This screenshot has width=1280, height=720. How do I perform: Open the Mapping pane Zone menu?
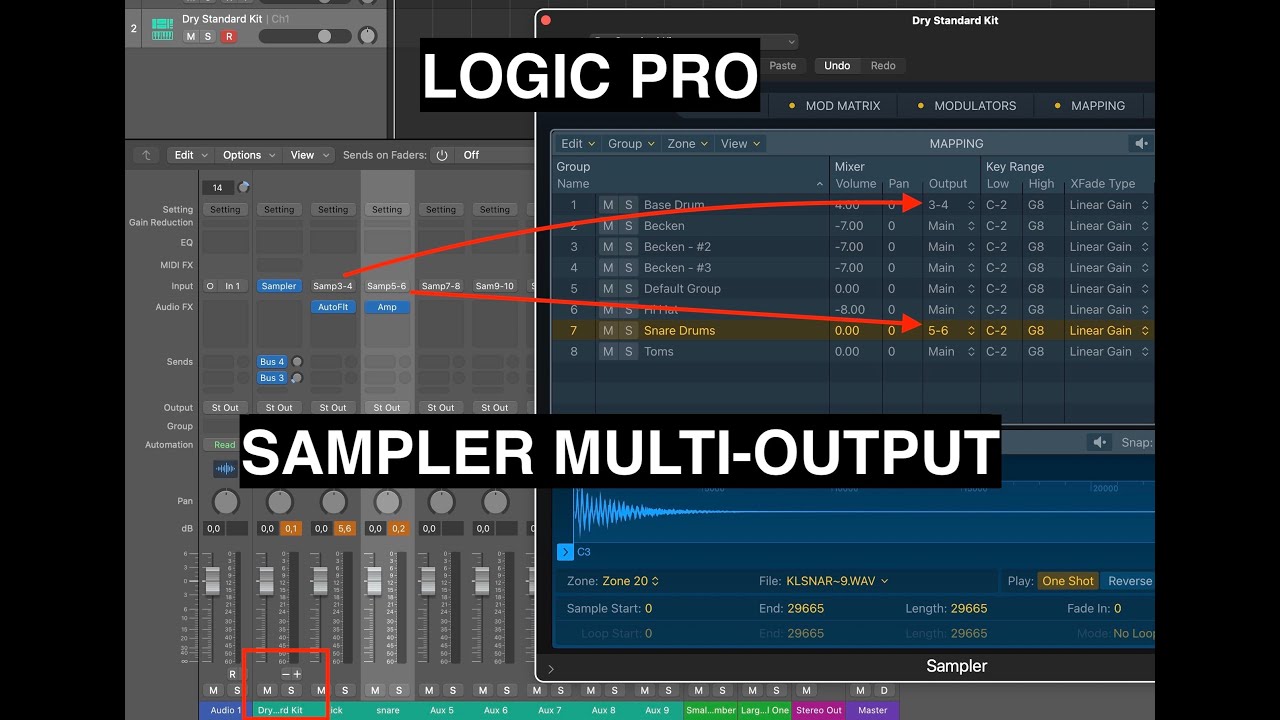tap(687, 144)
